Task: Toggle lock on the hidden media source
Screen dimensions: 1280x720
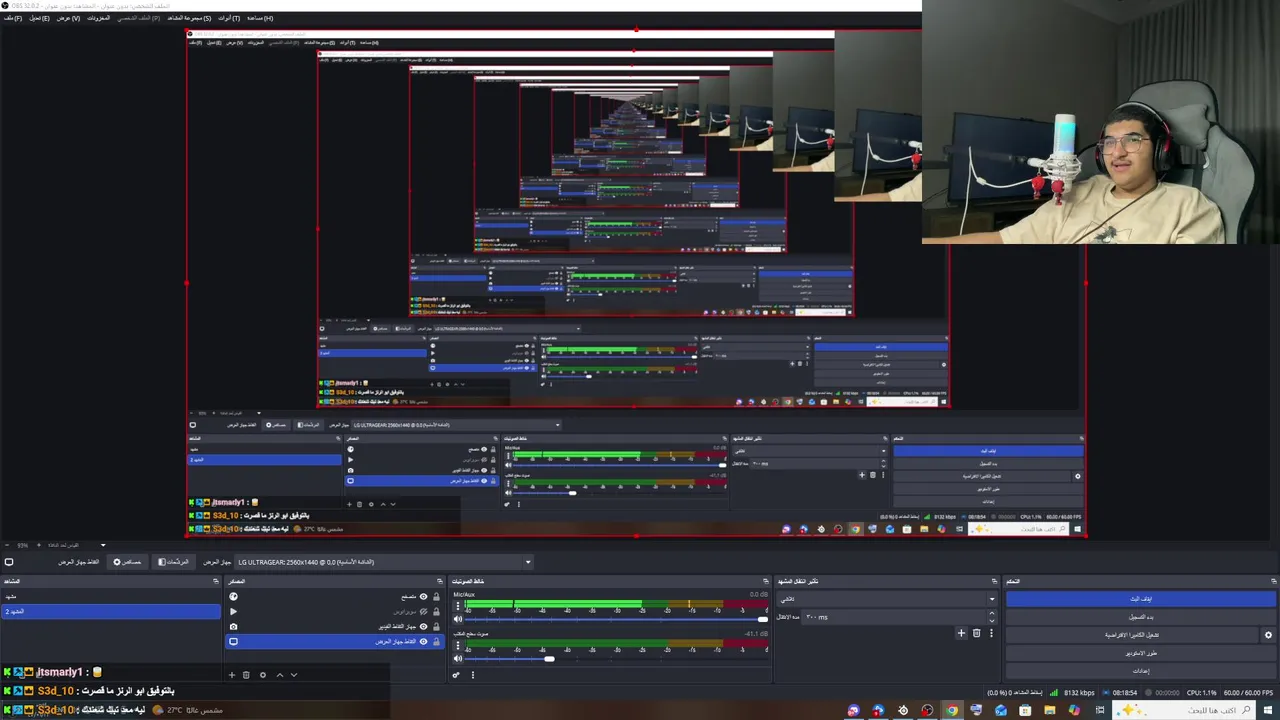Action: tap(436, 611)
